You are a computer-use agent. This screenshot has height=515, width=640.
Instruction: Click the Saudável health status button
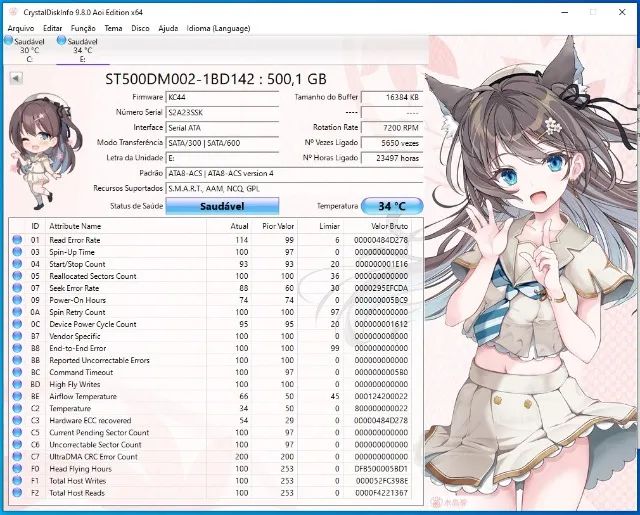click(x=222, y=206)
